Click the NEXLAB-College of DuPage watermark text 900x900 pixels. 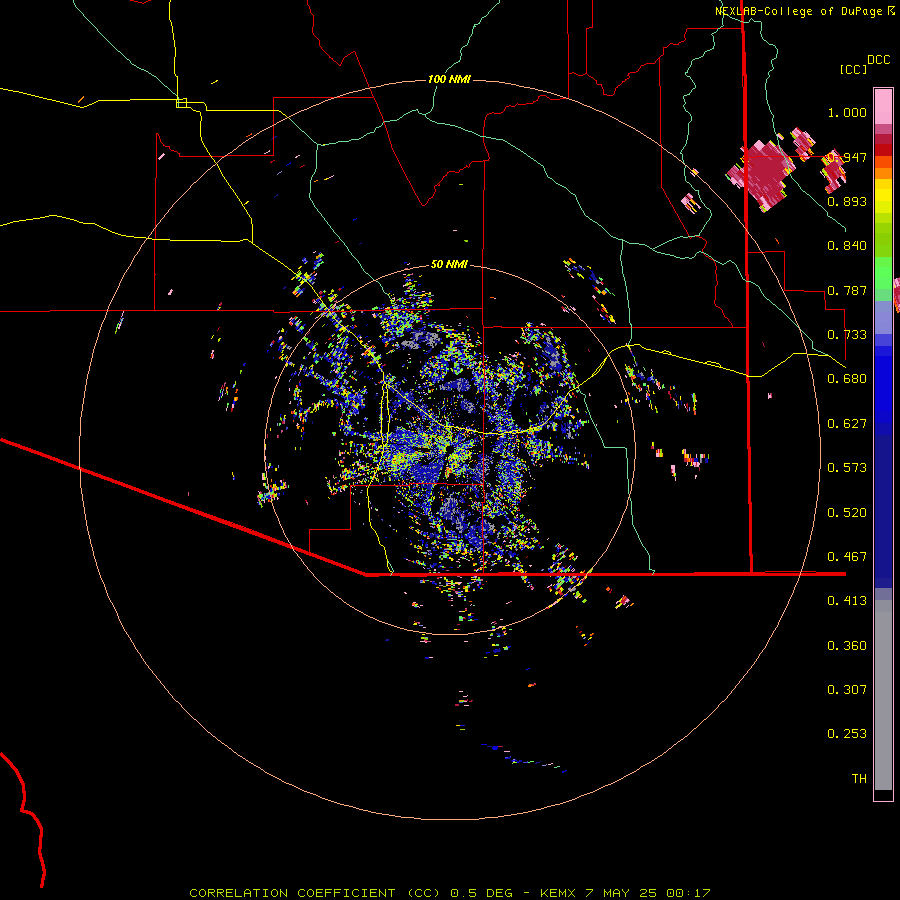click(805, 11)
